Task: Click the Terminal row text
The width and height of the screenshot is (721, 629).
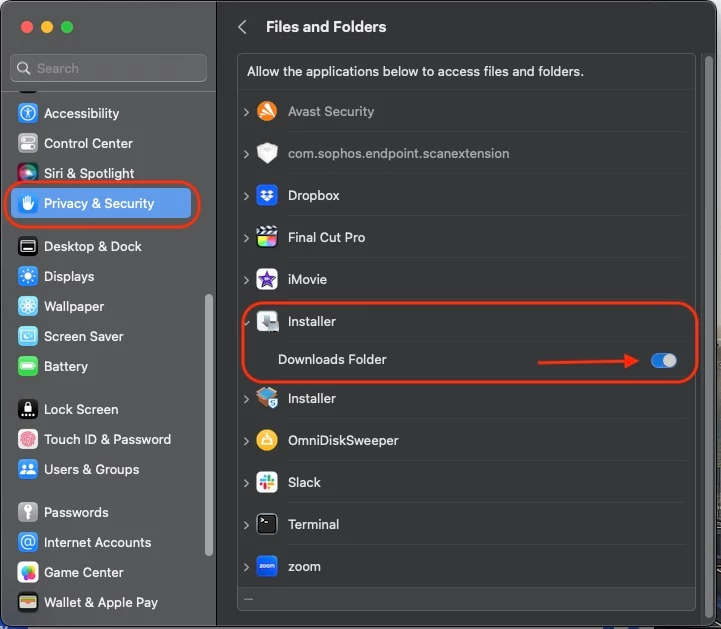Action: point(313,524)
